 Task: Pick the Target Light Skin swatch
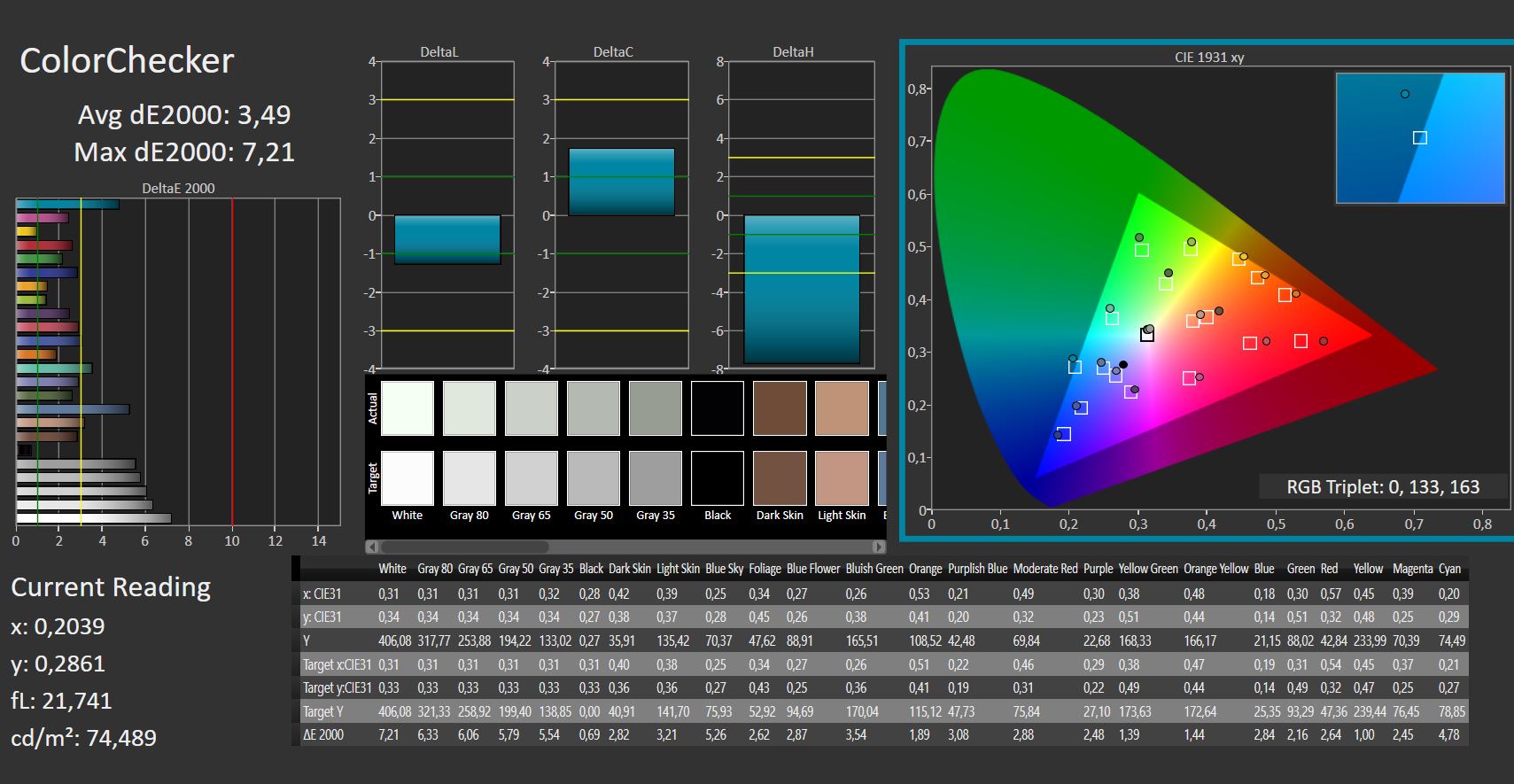(x=842, y=478)
